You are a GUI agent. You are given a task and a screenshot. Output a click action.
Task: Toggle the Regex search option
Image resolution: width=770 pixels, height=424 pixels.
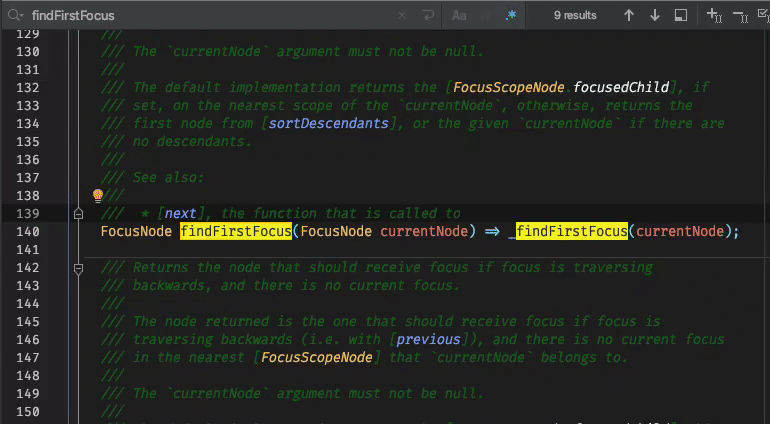tap(511, 16)
